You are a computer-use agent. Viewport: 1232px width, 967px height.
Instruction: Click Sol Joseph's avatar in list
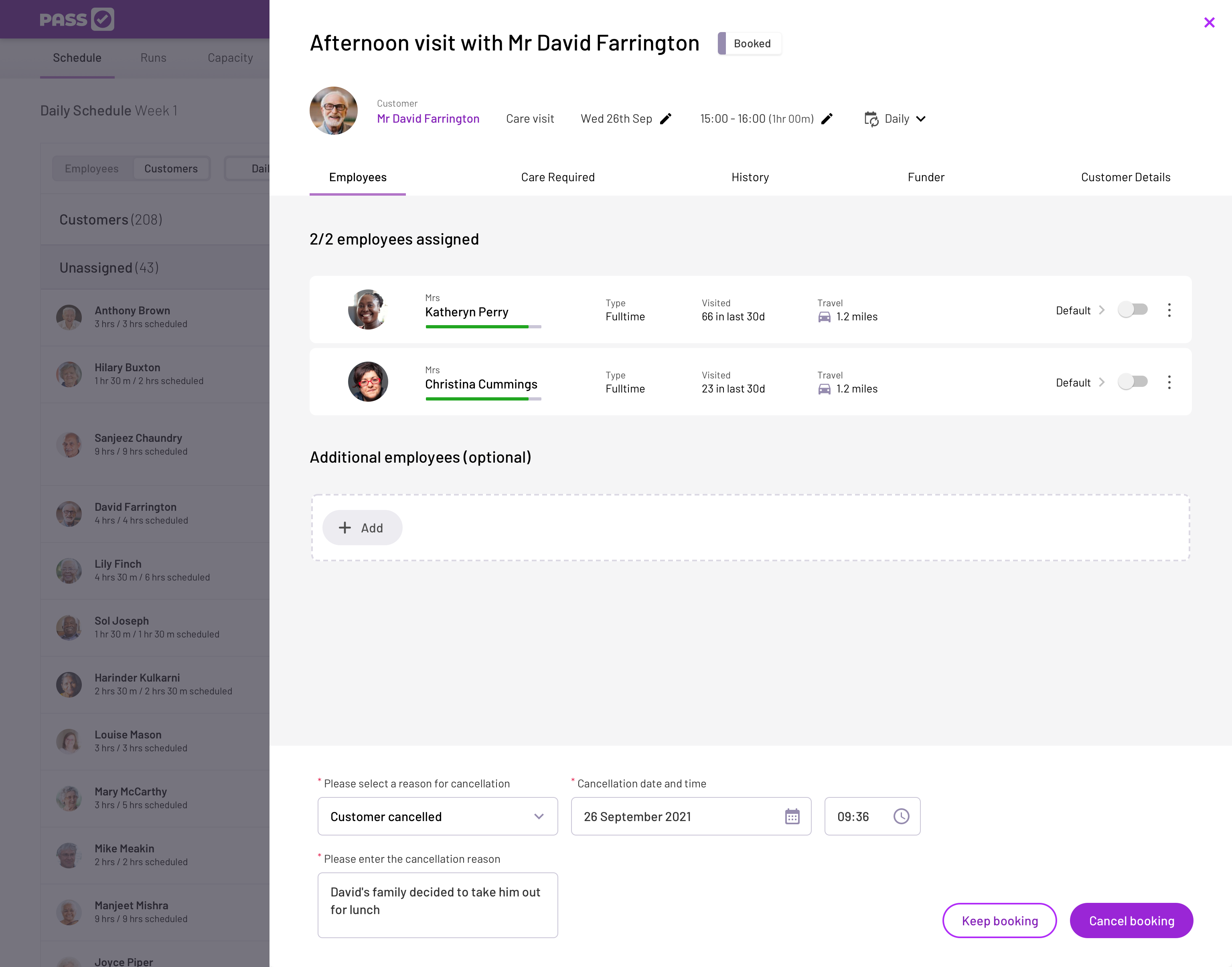coord(69,627)
